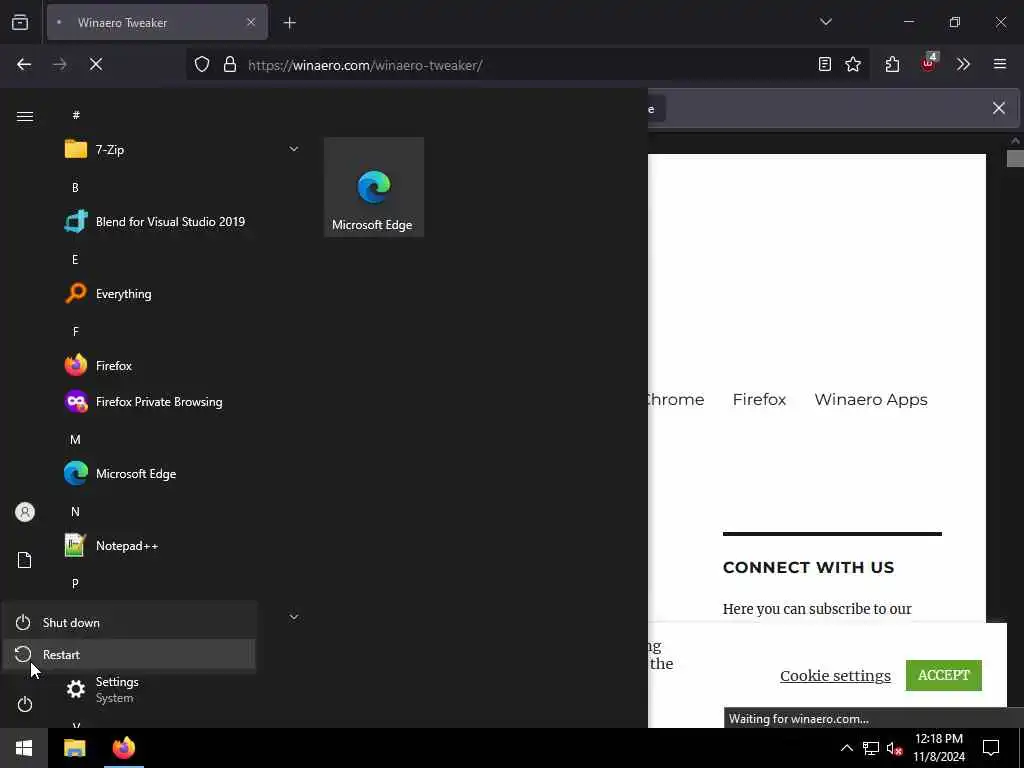The width and height of the screenshot is (1024, 768).
Task: Toggle reader view icon in address bar
Action: (x=825, y=64)
